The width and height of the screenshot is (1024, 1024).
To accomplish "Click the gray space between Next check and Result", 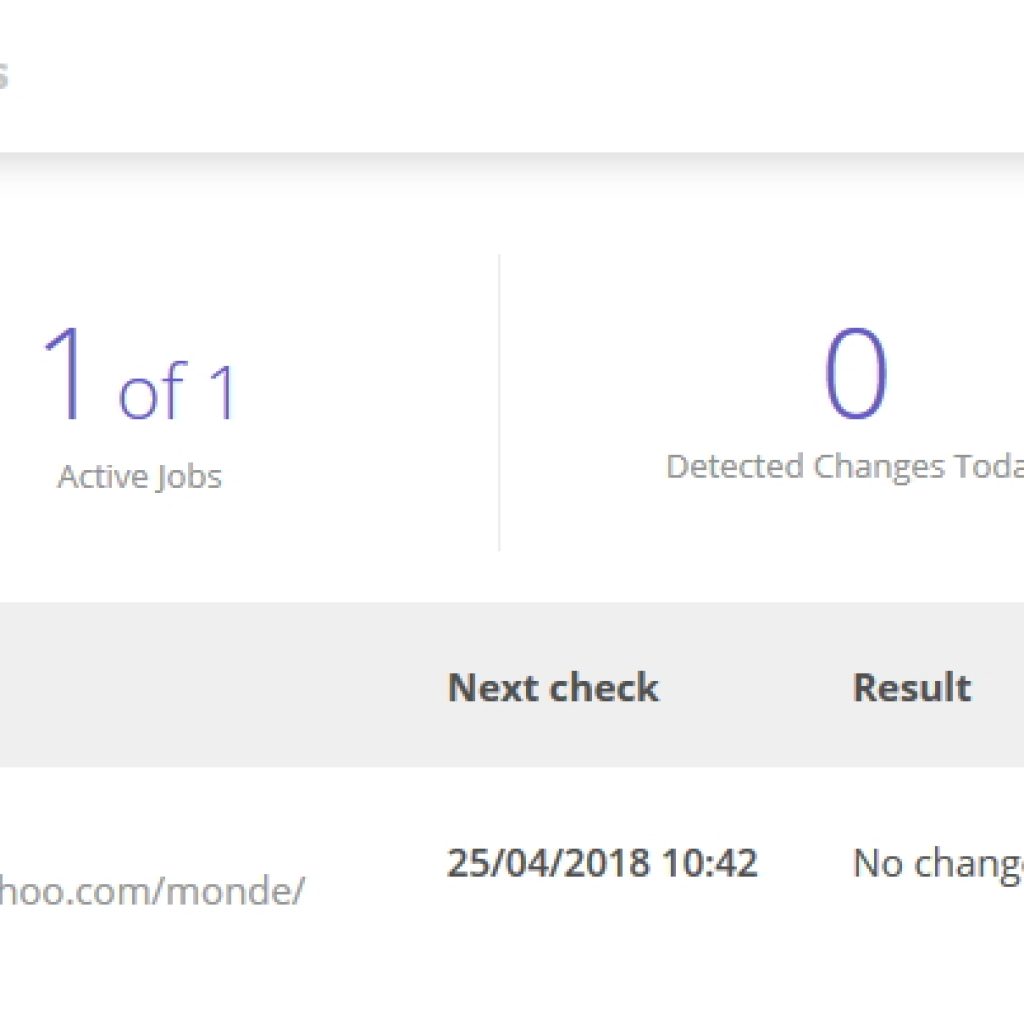I will click(x=755, y=688).
